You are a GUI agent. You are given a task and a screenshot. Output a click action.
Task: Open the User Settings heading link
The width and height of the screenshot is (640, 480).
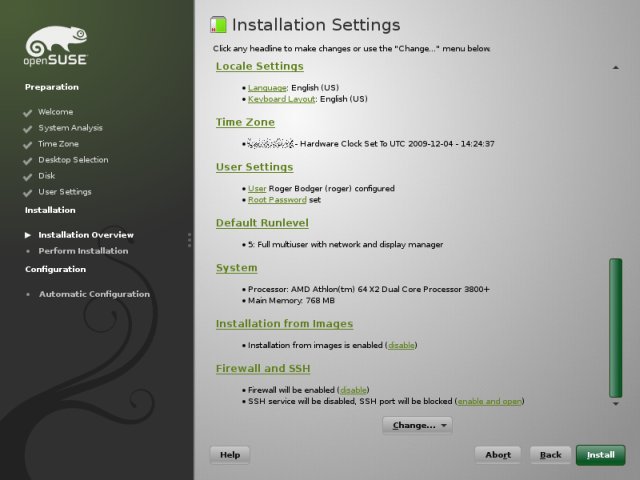(x=255, y=167)
